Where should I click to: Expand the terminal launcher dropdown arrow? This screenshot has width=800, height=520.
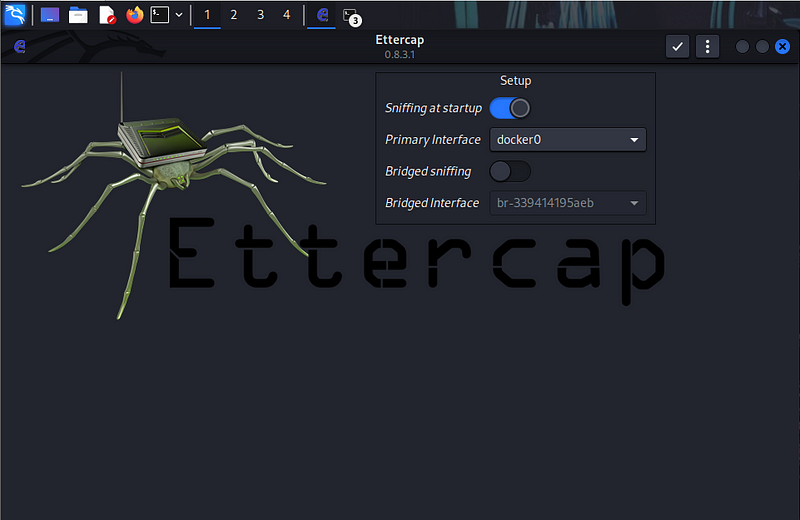point(179,15)
